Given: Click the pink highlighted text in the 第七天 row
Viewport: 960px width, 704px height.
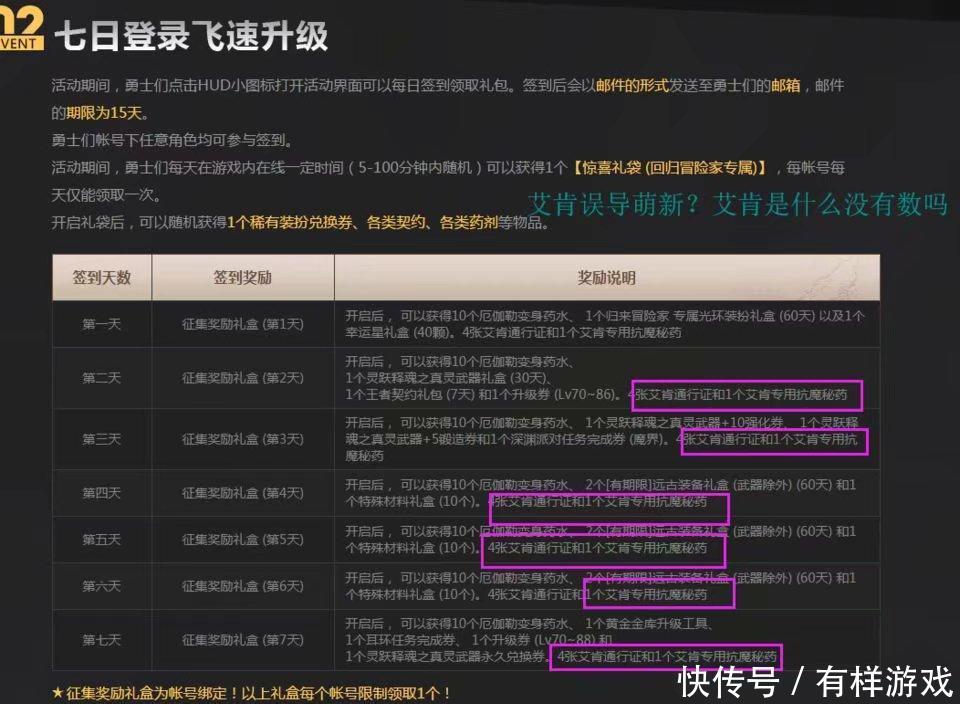Looking at the screenshot, I should pos(669,657).
